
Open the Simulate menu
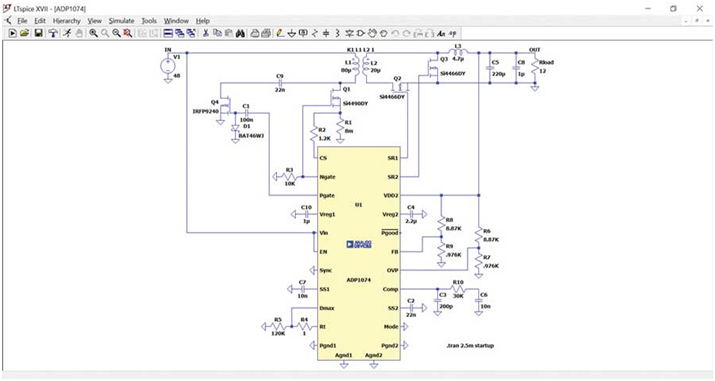point(121,21)
